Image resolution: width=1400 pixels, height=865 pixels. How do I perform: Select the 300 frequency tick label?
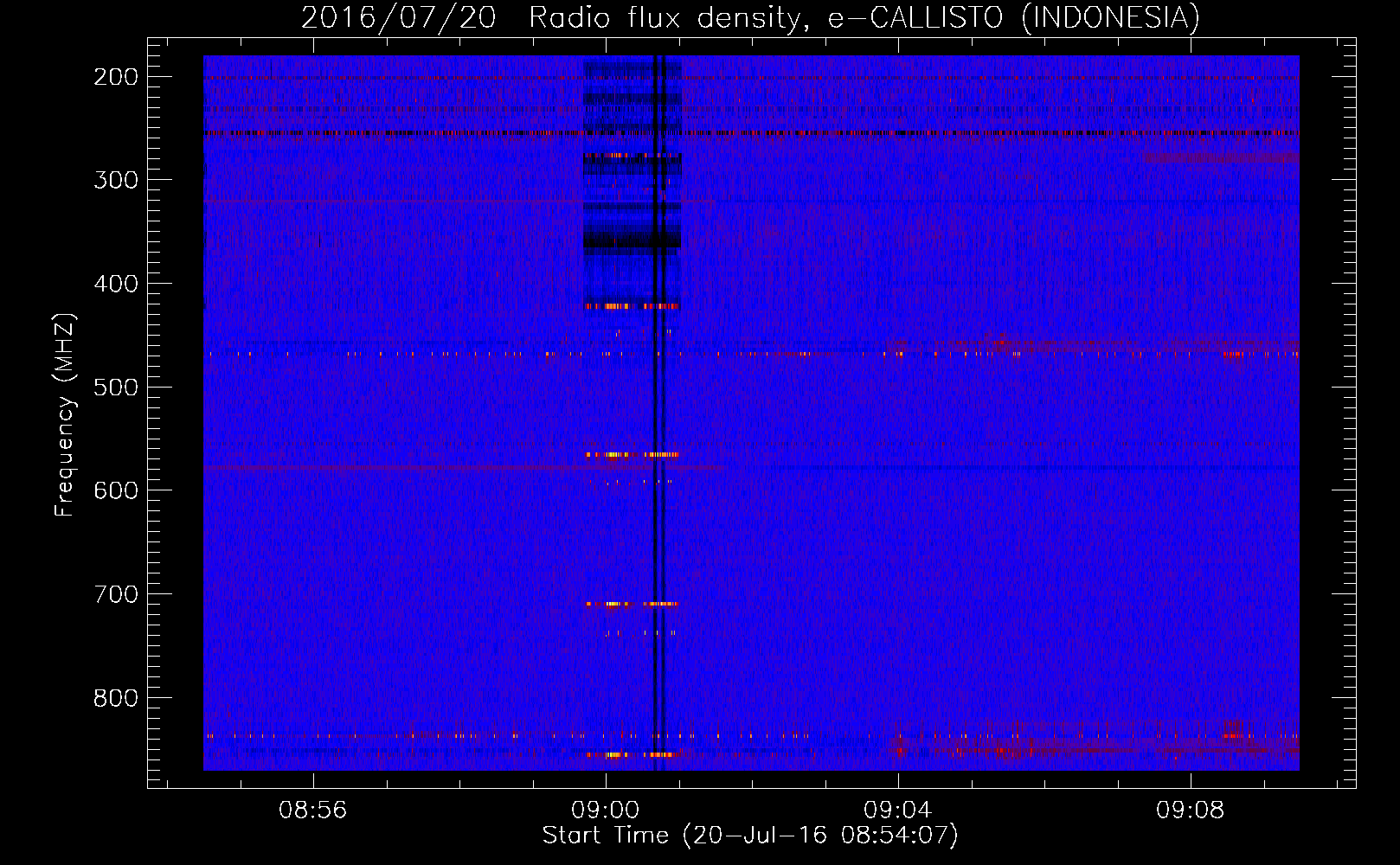point(116,180)
